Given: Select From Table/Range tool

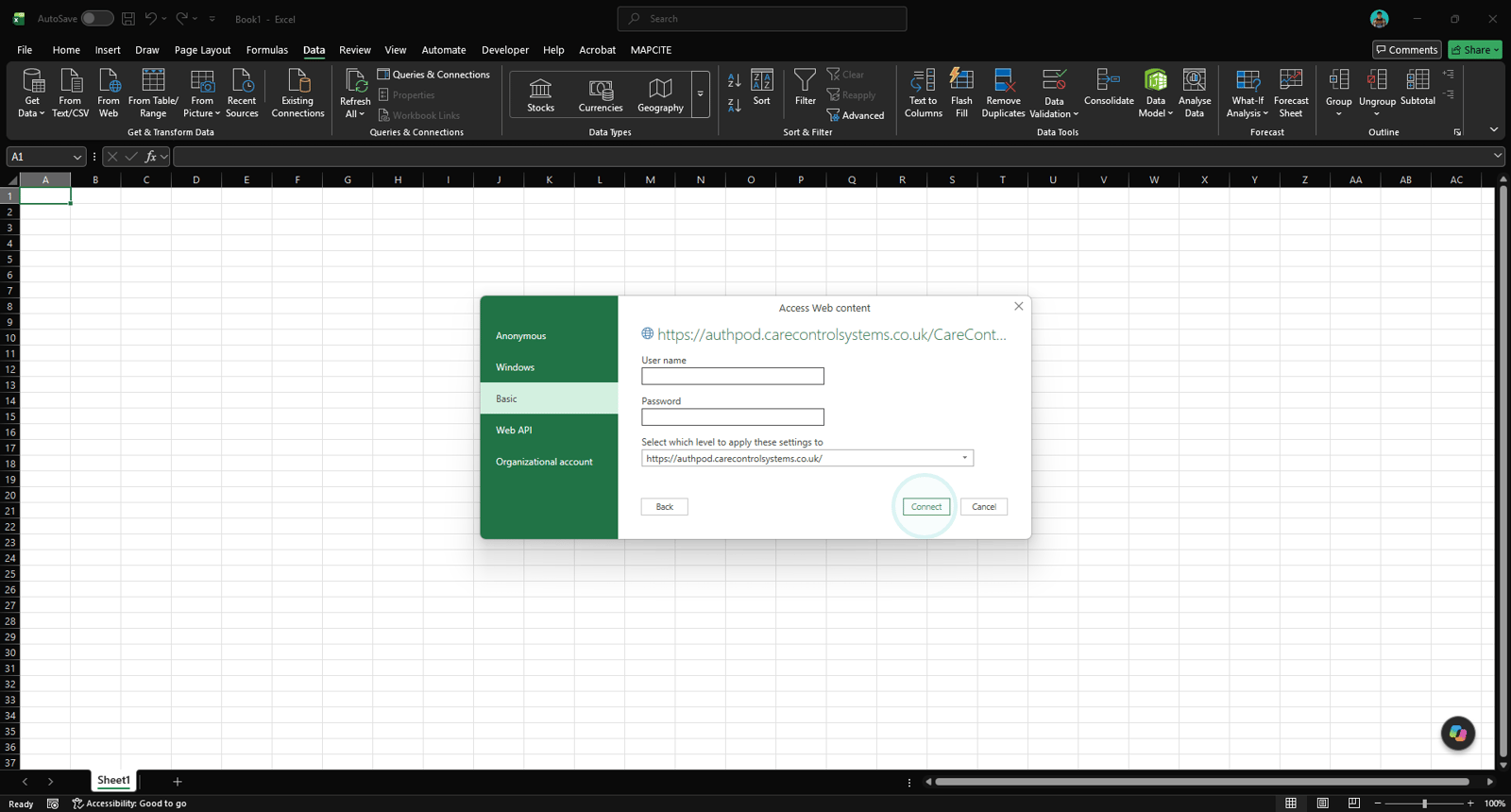Looking at the screenshot, I should pos(153,93).
